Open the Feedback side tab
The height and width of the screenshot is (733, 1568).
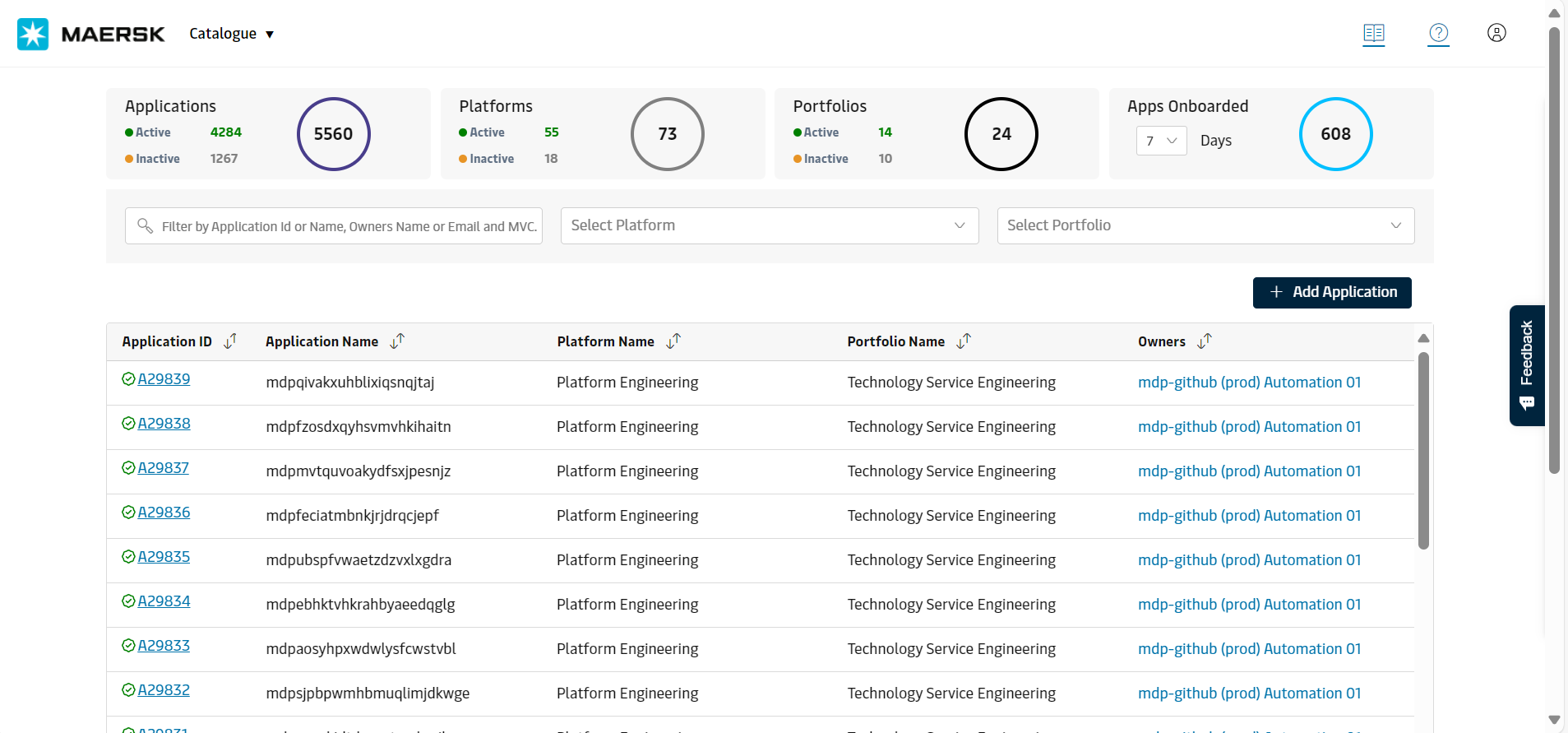pyautogui.click(x=1527, y=365)
